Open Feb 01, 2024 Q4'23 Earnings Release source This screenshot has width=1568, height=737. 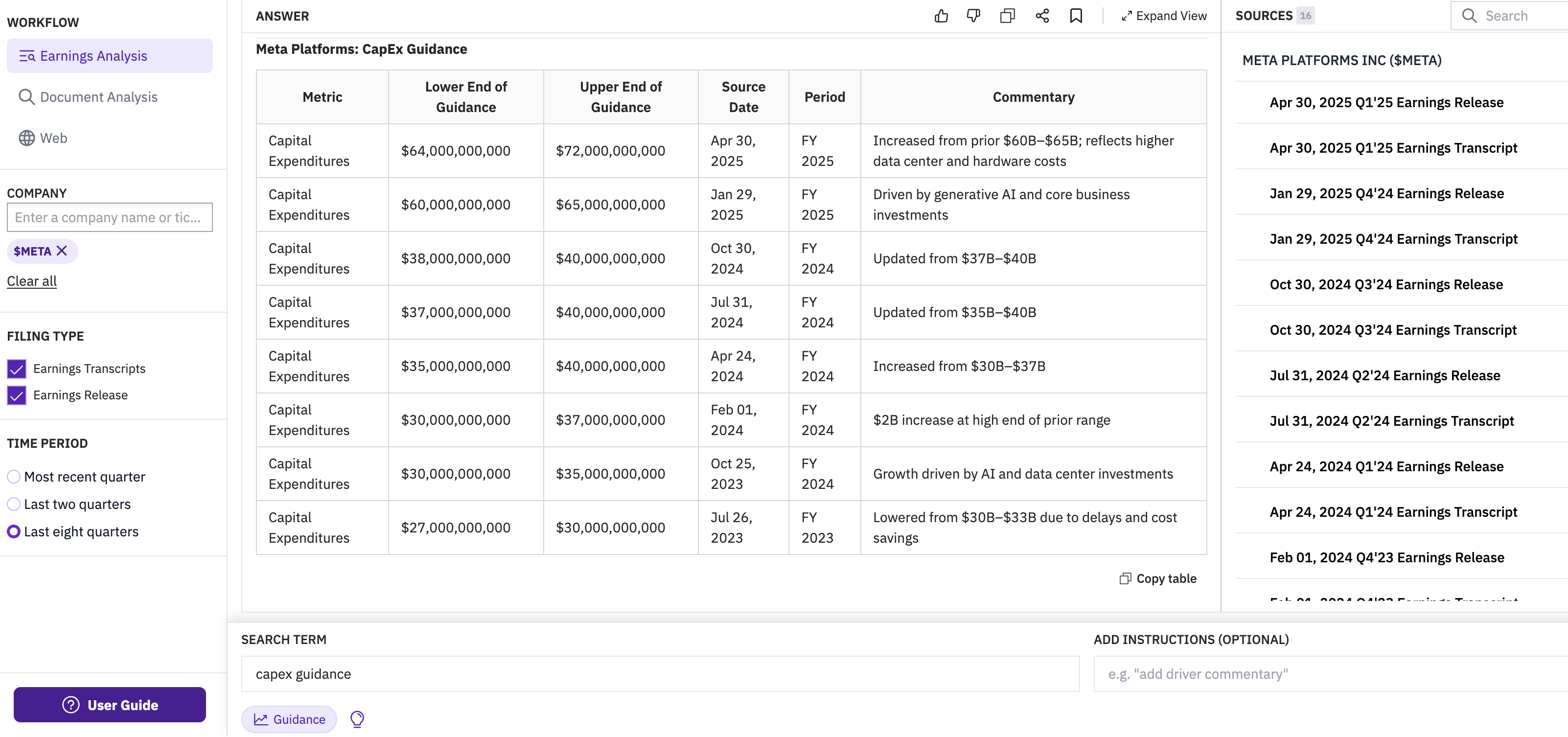(1386, 557)
